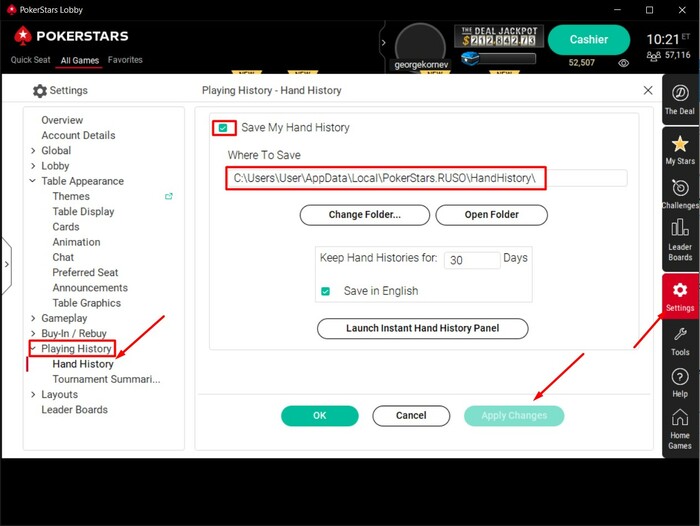Expand the Lobby settings node
The image size is (700, 526).
pyautogui.click(x=33, y=166)
